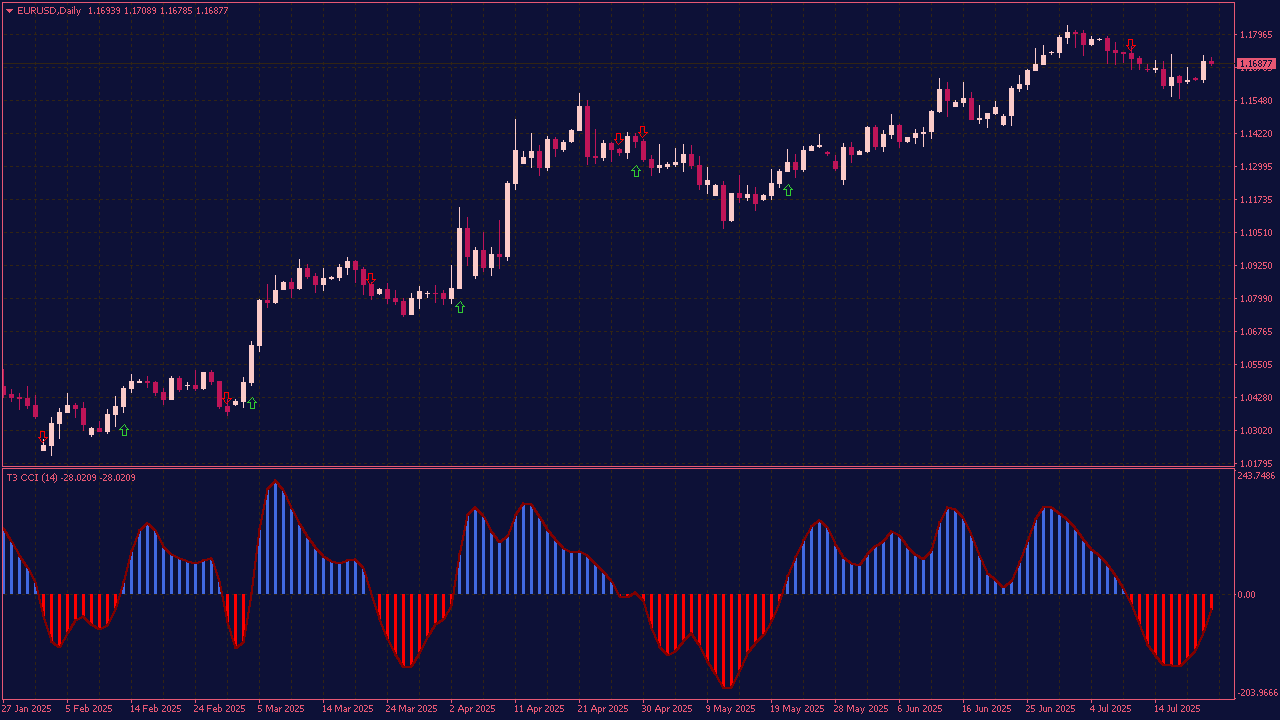Click the highlighted current price label 1.16877
The width and height of the screenshot is (1280, 720).
click(x=1255, y=64)
